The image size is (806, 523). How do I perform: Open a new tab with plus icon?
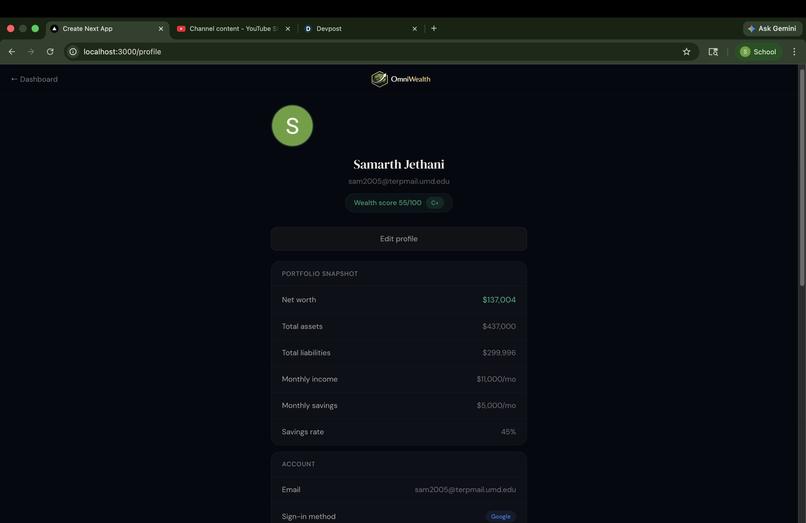coord(434,28)
